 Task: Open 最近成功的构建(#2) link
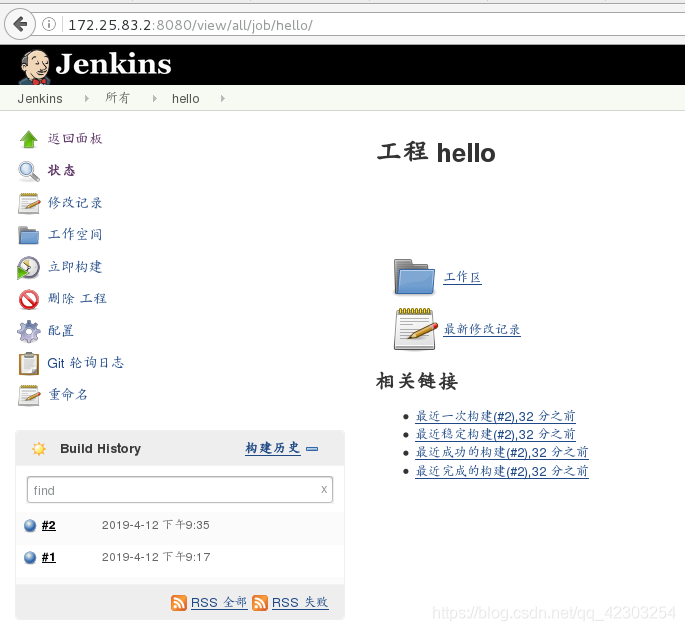tap(502, 453)
